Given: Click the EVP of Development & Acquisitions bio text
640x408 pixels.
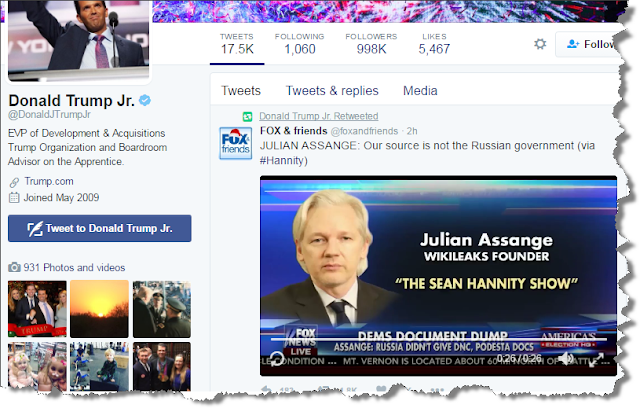Looking at the screenshot, I should point(87,147).
